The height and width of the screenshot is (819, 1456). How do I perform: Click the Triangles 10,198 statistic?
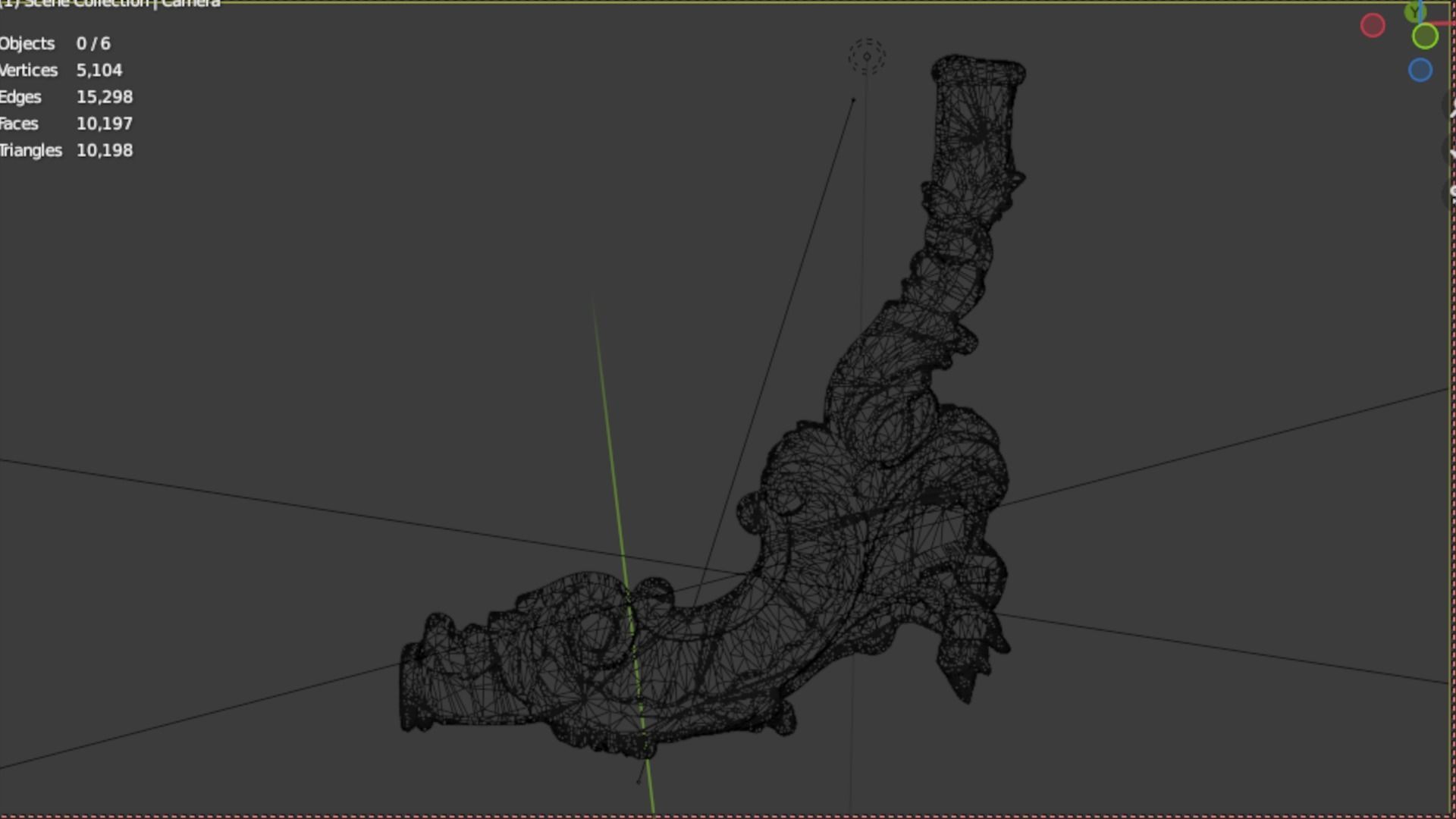(x=67, y=150)
